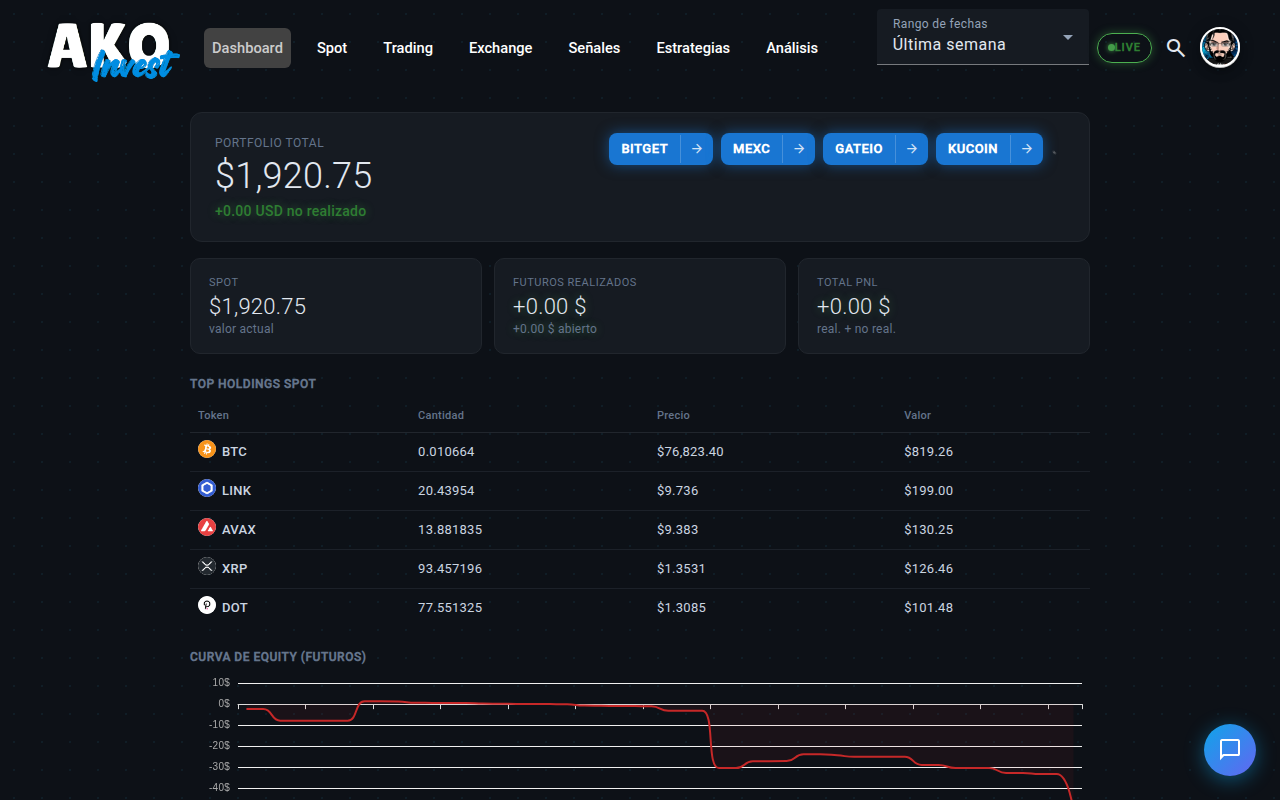Open the Señales tab
The image size is (1280, 800).
(x=594, y=48)
